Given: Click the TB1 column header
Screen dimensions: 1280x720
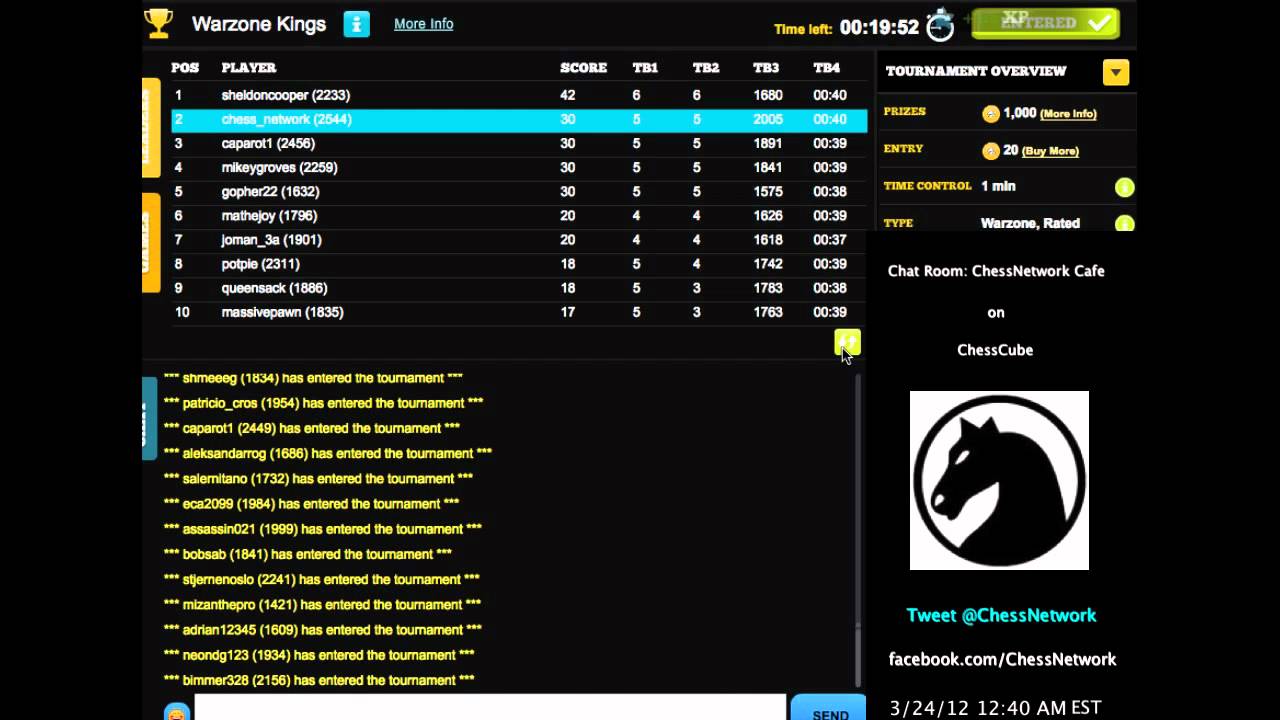Looking at the screenshot, I should 646,68.
